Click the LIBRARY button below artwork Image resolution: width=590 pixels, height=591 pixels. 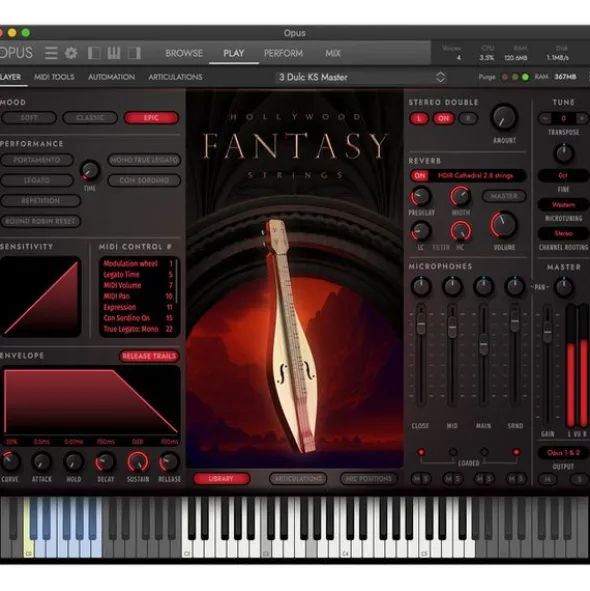[221, 479]
